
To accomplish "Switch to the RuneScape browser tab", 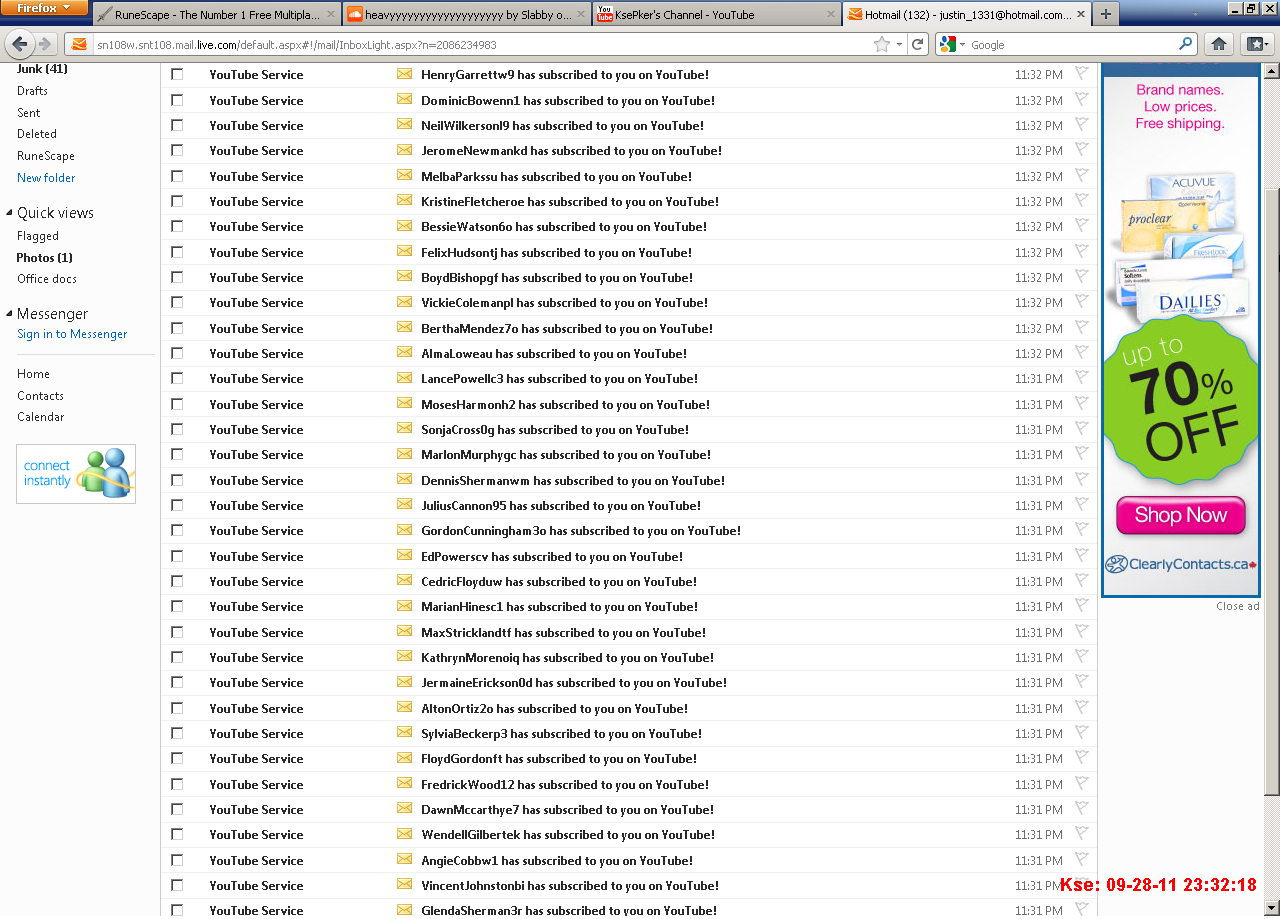I will click(217, 15).
